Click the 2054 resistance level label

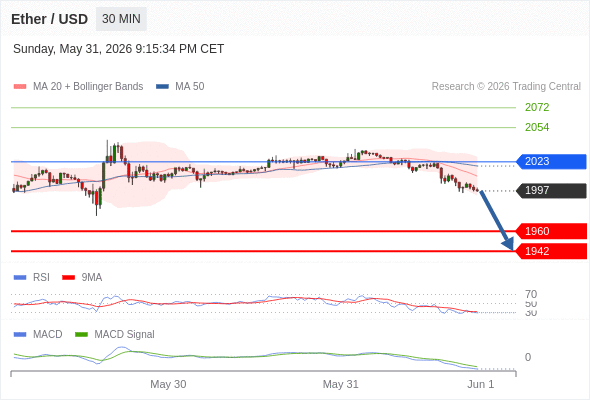coord(537,127)
